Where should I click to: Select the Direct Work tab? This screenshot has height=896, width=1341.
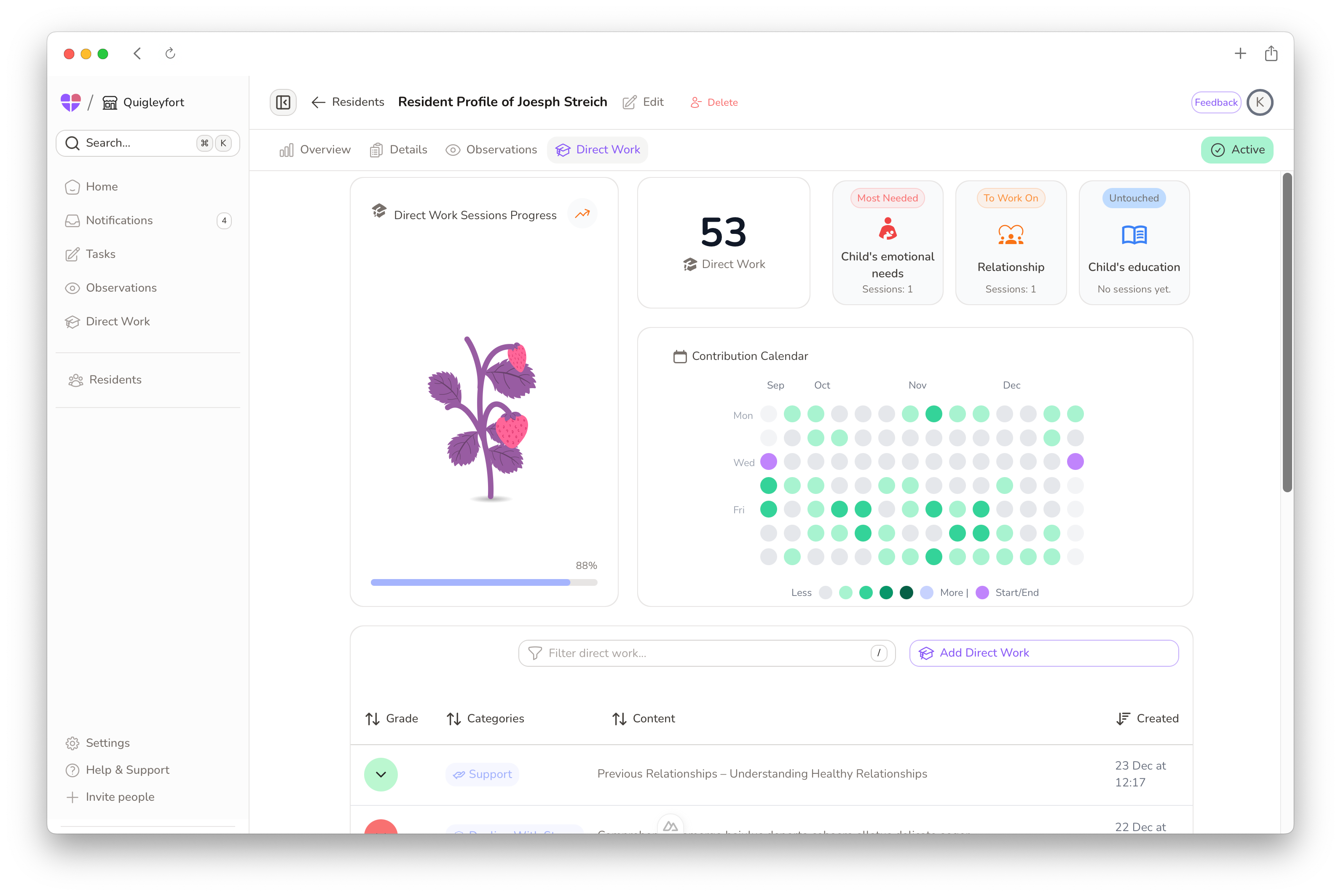pyautogui.click(x=598, y=150)
